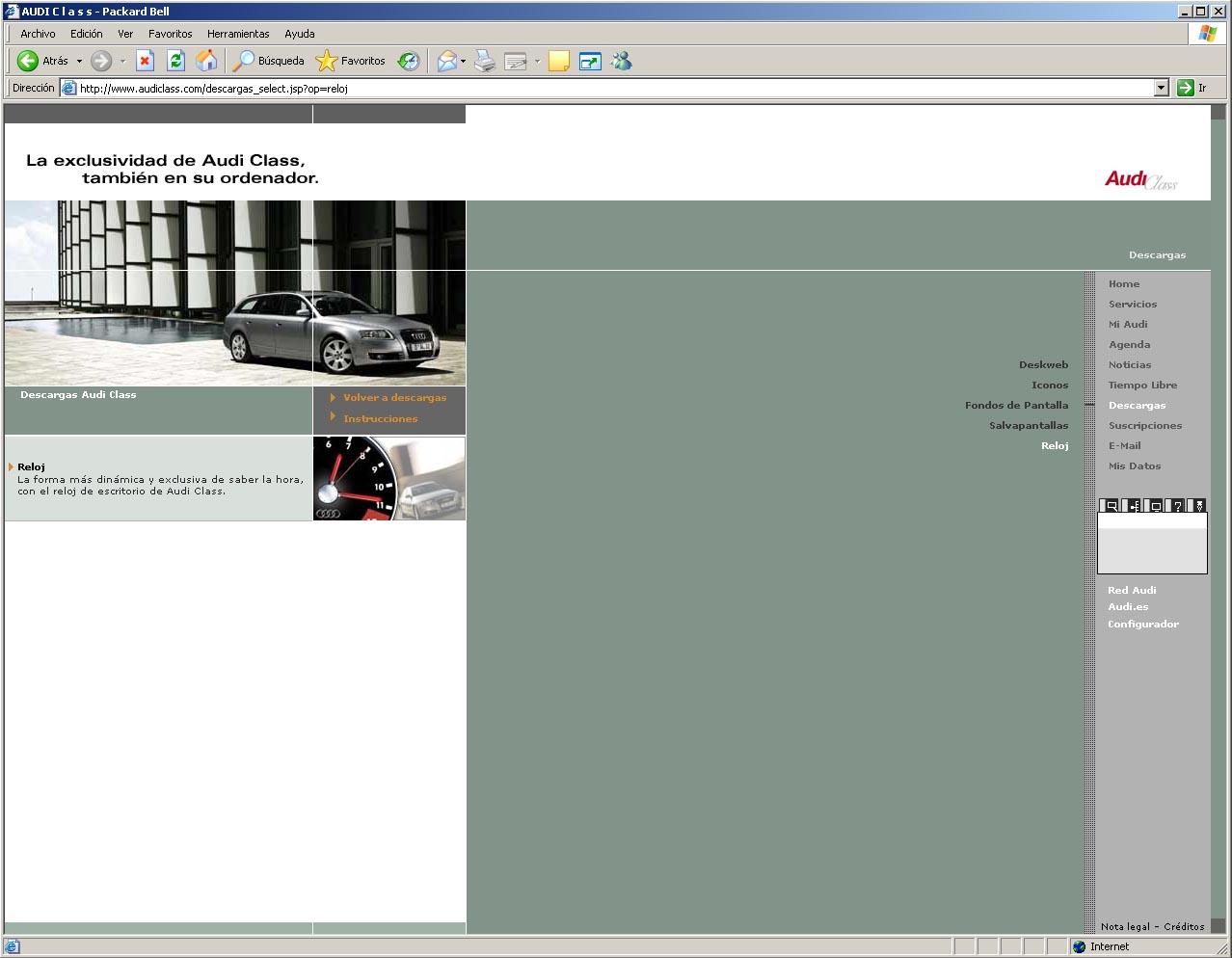Expand the address bar dropdown arrow
This screenshot has width=1232, height=958.
(x=1161, y=88)
